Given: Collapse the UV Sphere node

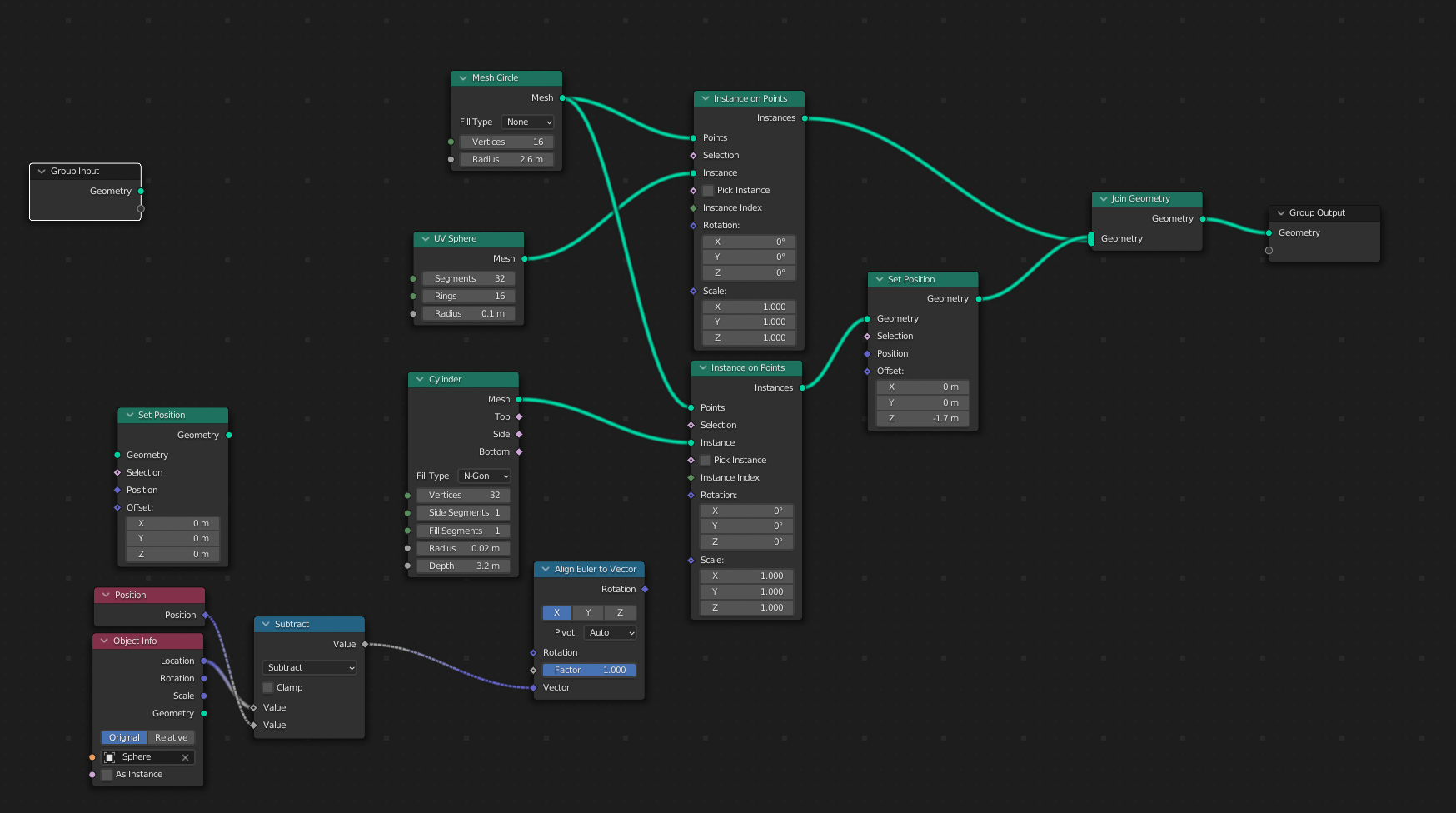Looking at the screenshot, I should pos(426,239).
